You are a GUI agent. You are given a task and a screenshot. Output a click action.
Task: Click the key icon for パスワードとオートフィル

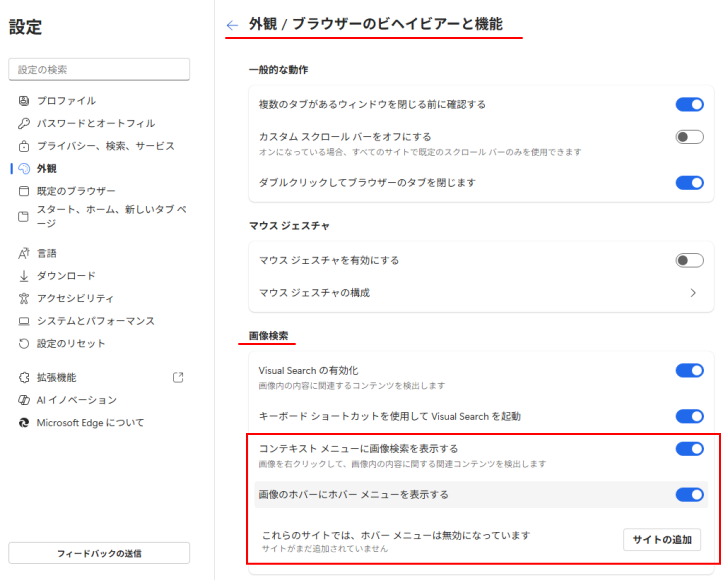25,123
